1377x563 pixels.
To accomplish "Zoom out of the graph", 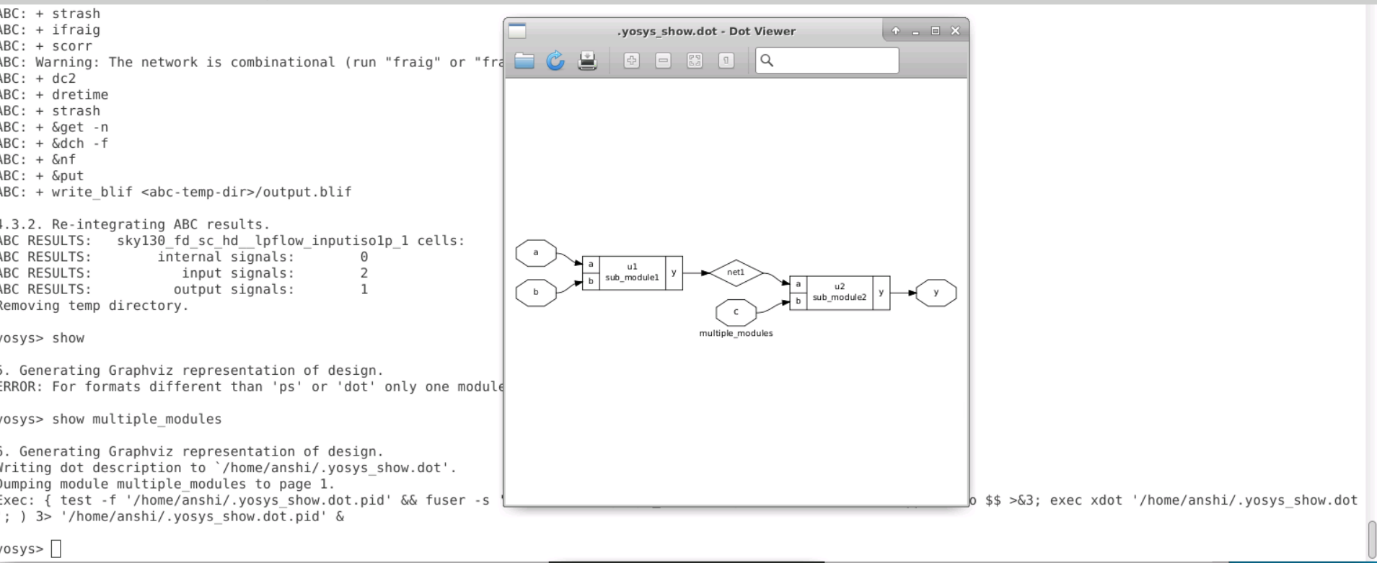I will [663, 61].
